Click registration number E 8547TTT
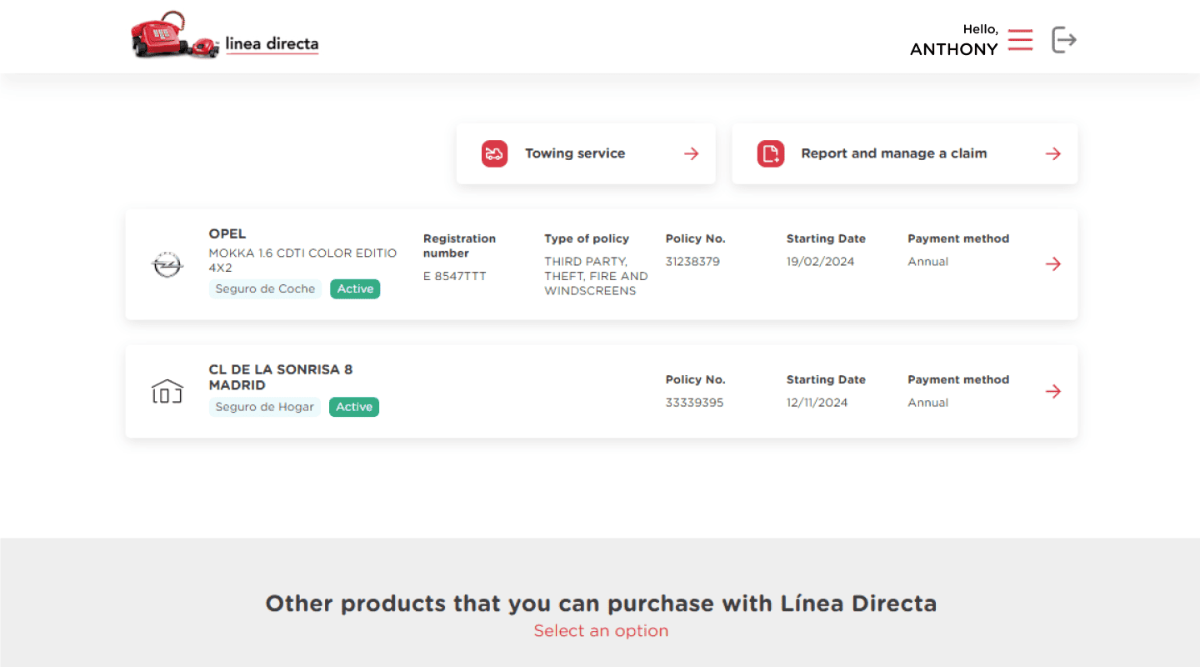Image resolution: width=1200 pixels, height=667 pixels. (454, 276)
